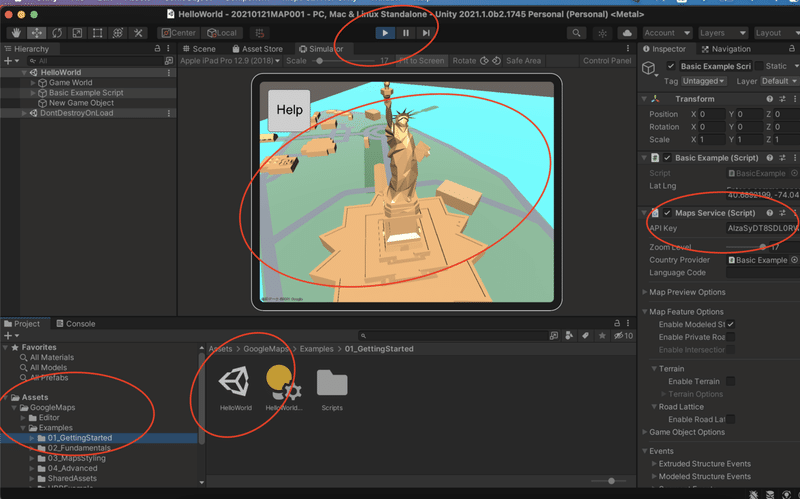Select the Rotate tool
Image resolution: width=800 pixels, height=499 pixels.
[x=57, y=33]
